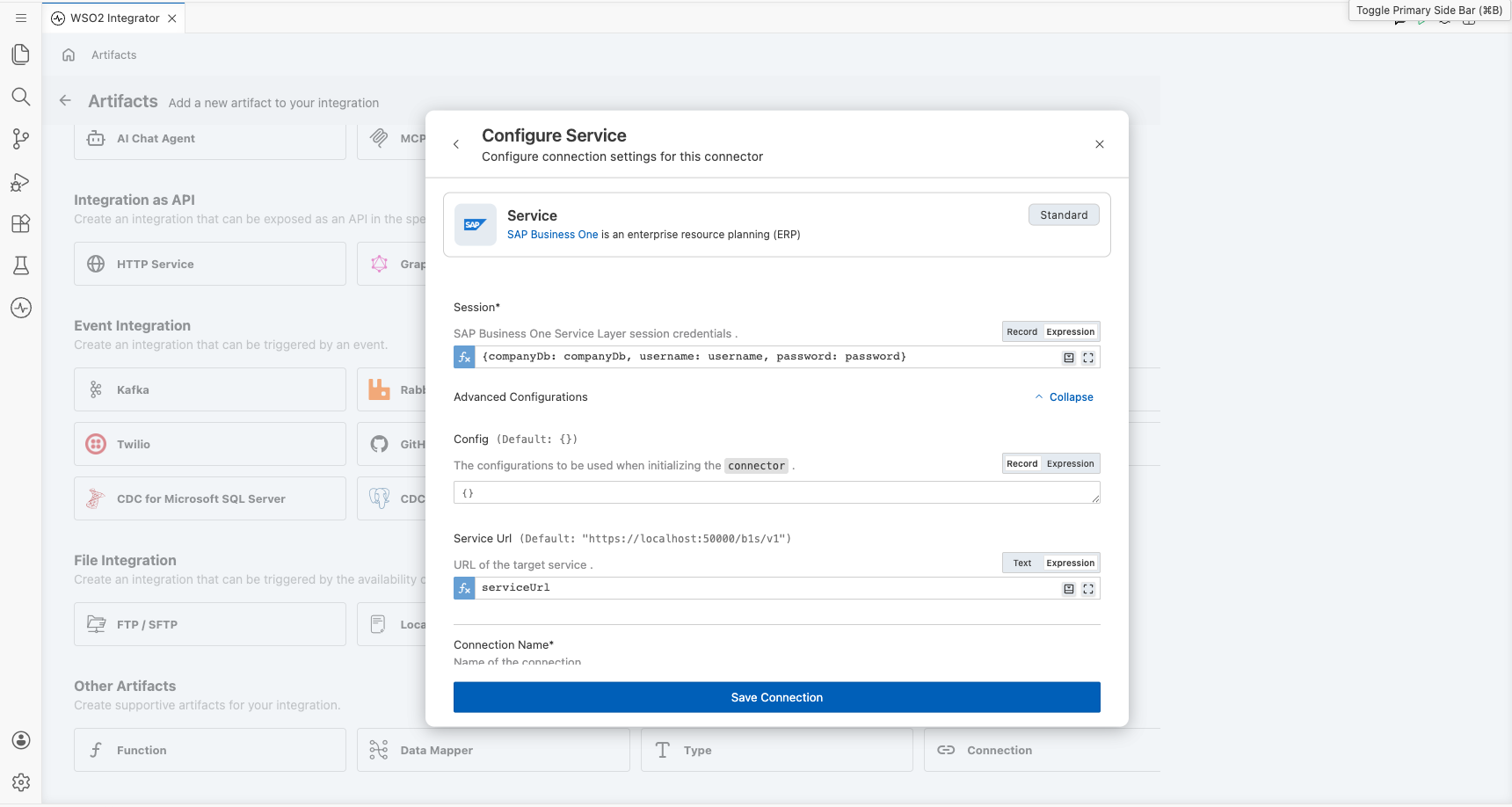
Task: Open the Search icon in activity bar
Action: tap(21, 97)
